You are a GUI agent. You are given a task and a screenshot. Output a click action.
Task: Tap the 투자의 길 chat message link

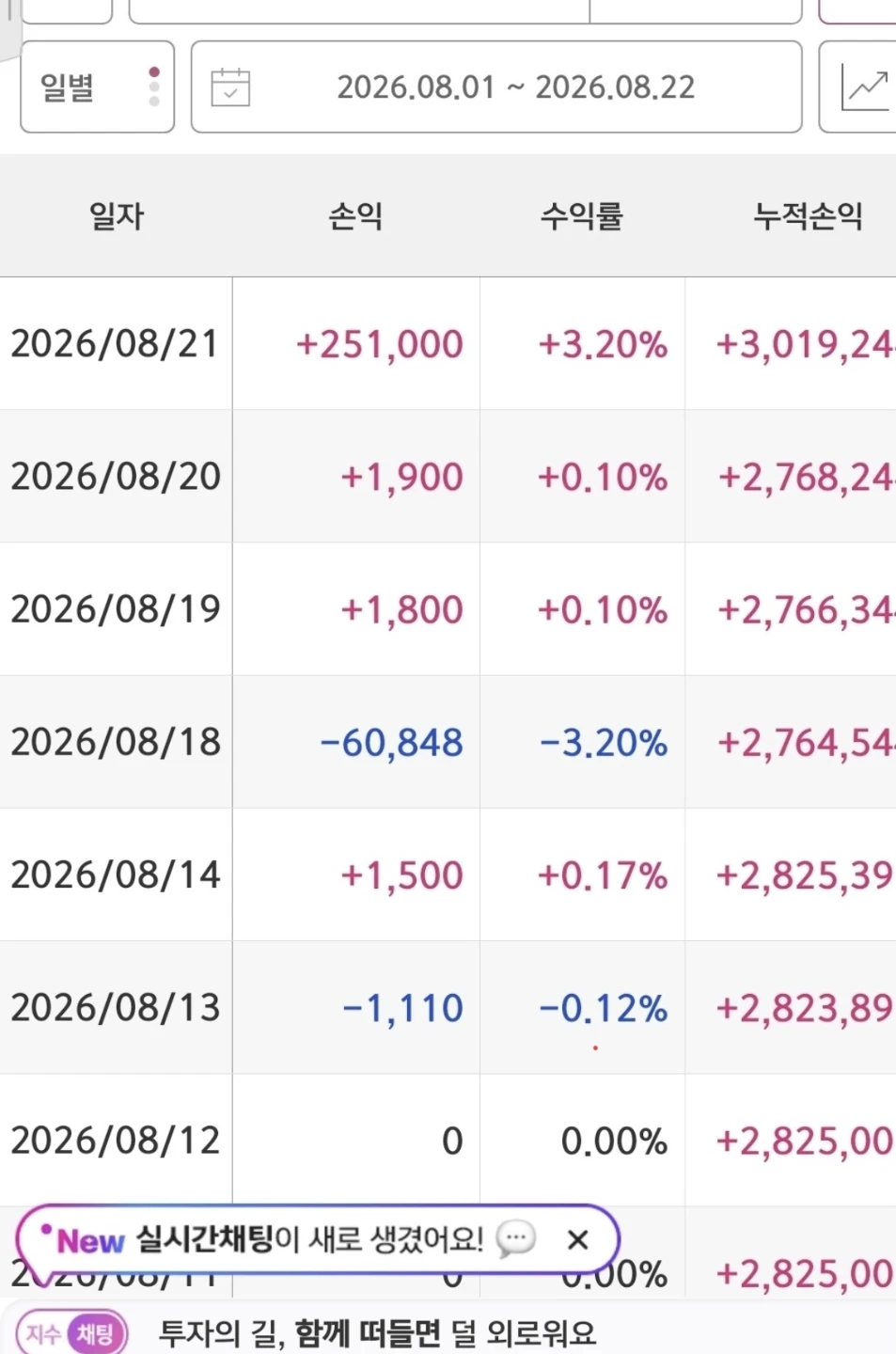pos(376,1332)
